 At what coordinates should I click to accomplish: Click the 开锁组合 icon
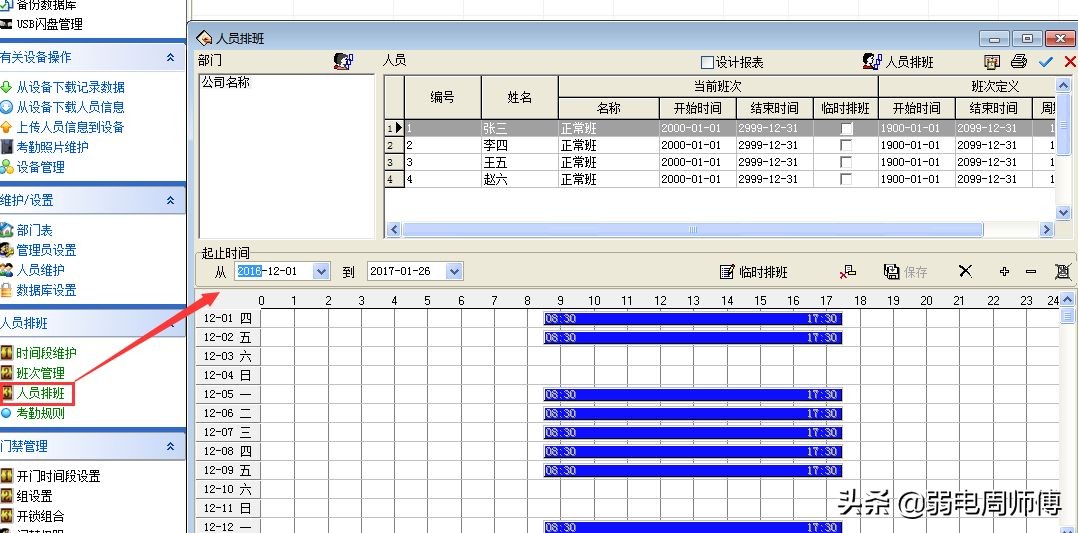coord(6,516)
